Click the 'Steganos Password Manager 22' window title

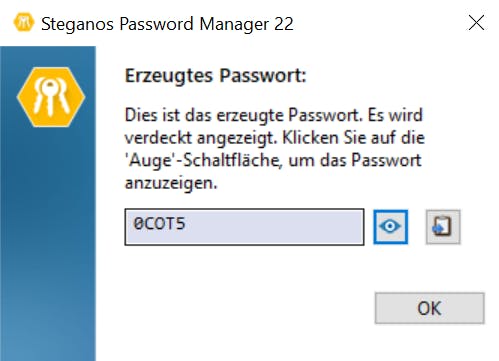coord(167,24)
